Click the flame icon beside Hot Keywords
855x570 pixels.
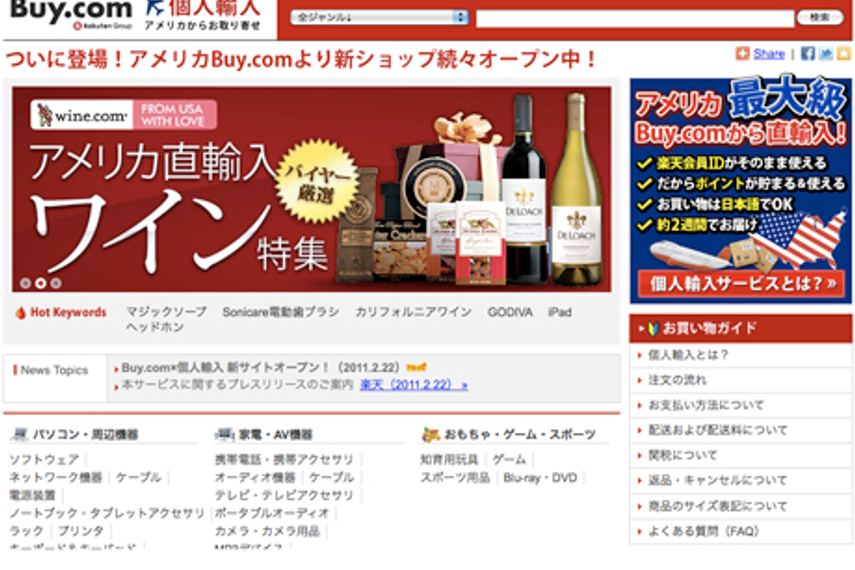(x=21, y=313)
